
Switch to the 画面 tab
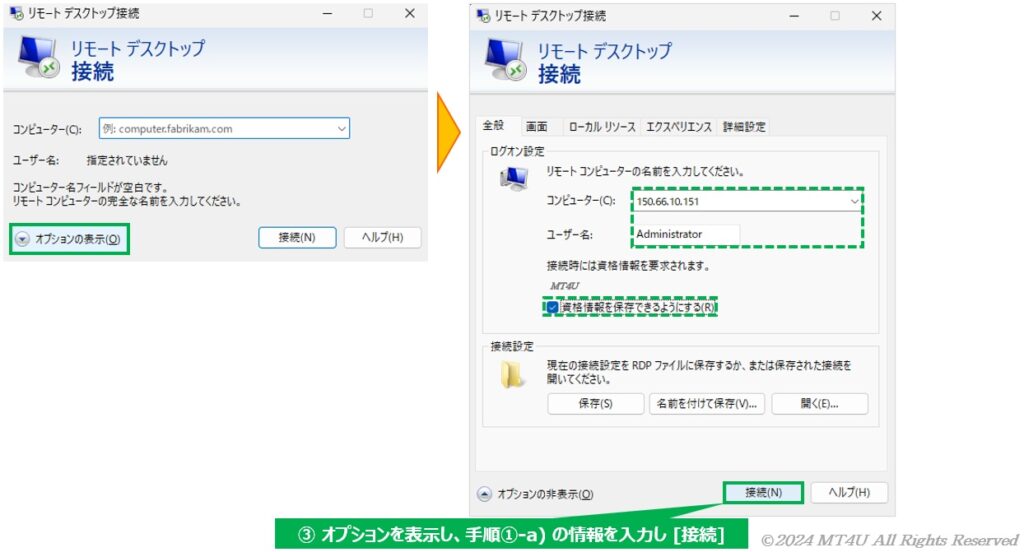click(537, 127)
